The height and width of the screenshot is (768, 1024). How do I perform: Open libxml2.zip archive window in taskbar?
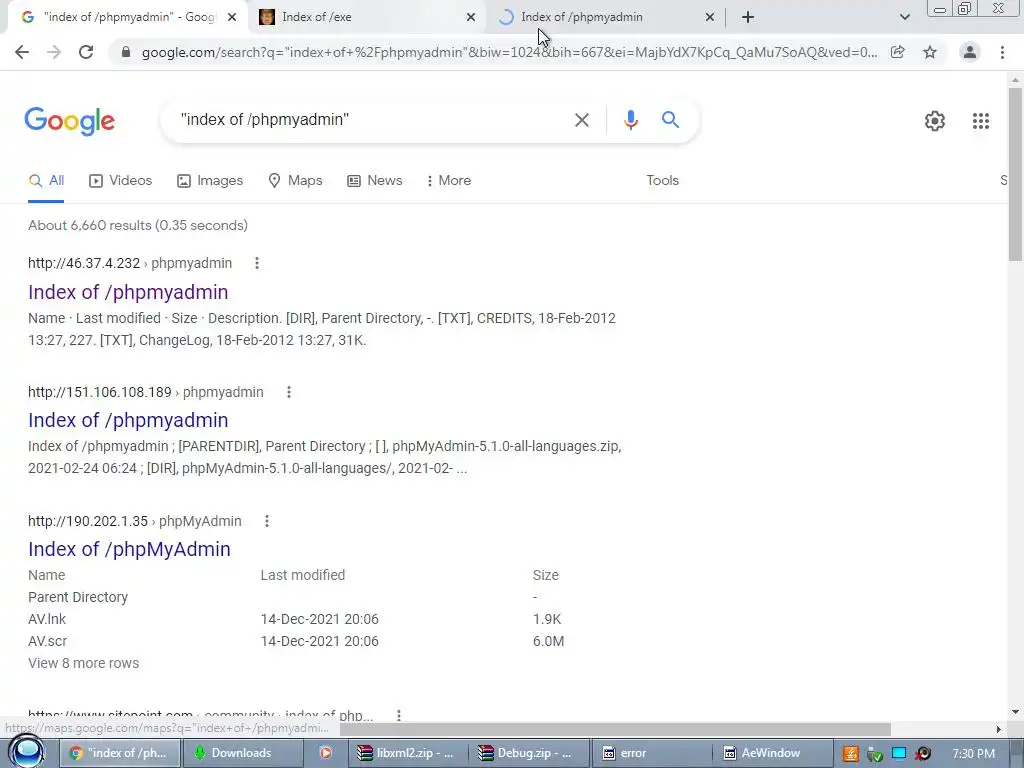pyautogui.click(x=408, y=753)
